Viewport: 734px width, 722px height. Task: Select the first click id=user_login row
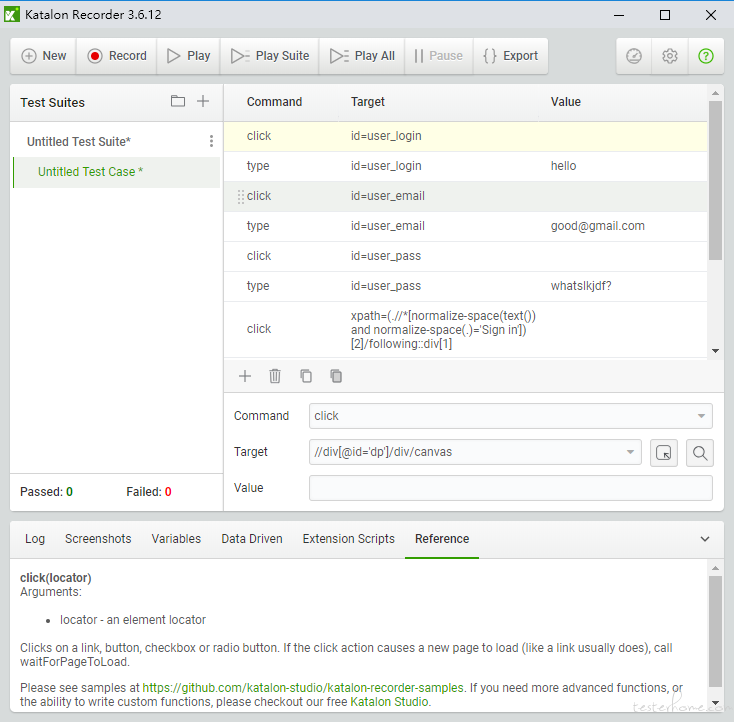pos(466,136)
